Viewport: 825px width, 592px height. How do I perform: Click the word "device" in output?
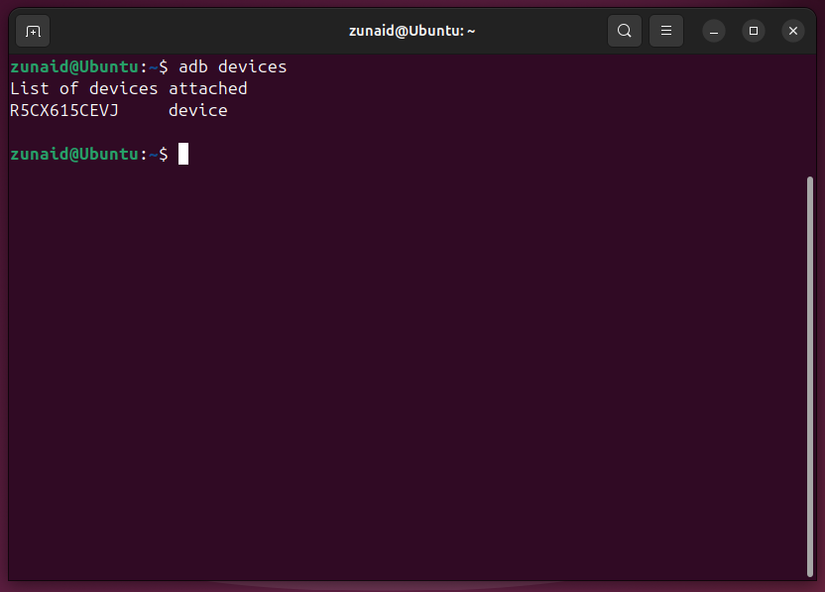tap(197, 110)
